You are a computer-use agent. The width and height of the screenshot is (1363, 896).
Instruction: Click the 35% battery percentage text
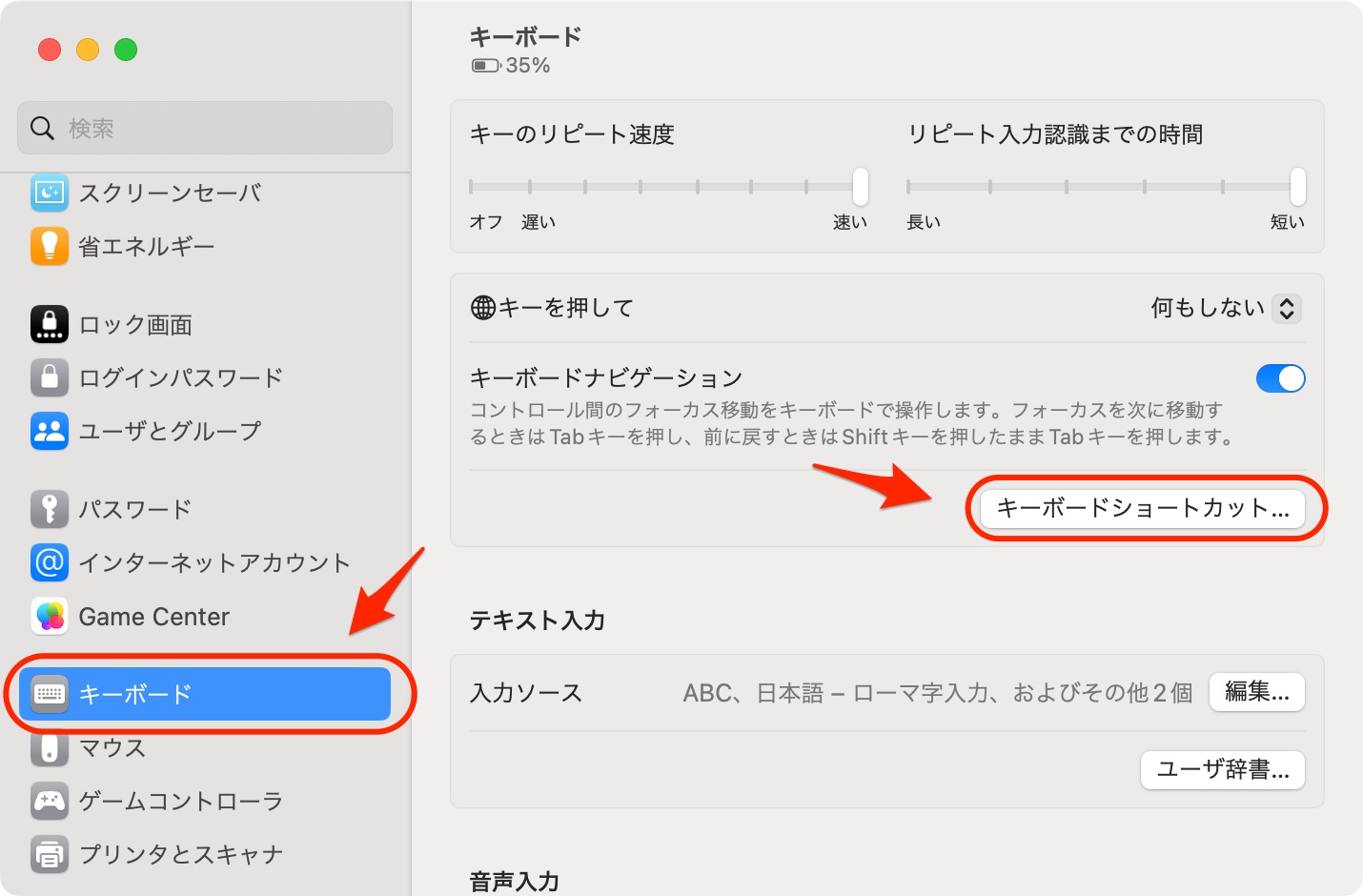coord(528,66)
